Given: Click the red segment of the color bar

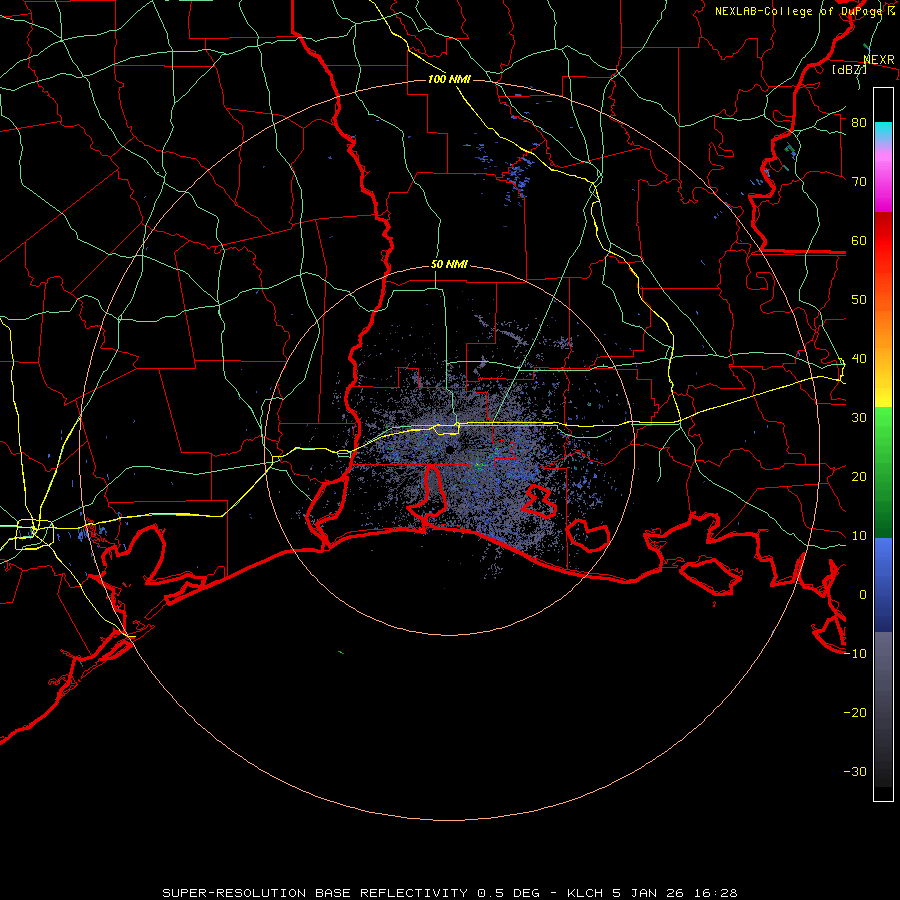Looking at the screenshot, I should point(883,241).
